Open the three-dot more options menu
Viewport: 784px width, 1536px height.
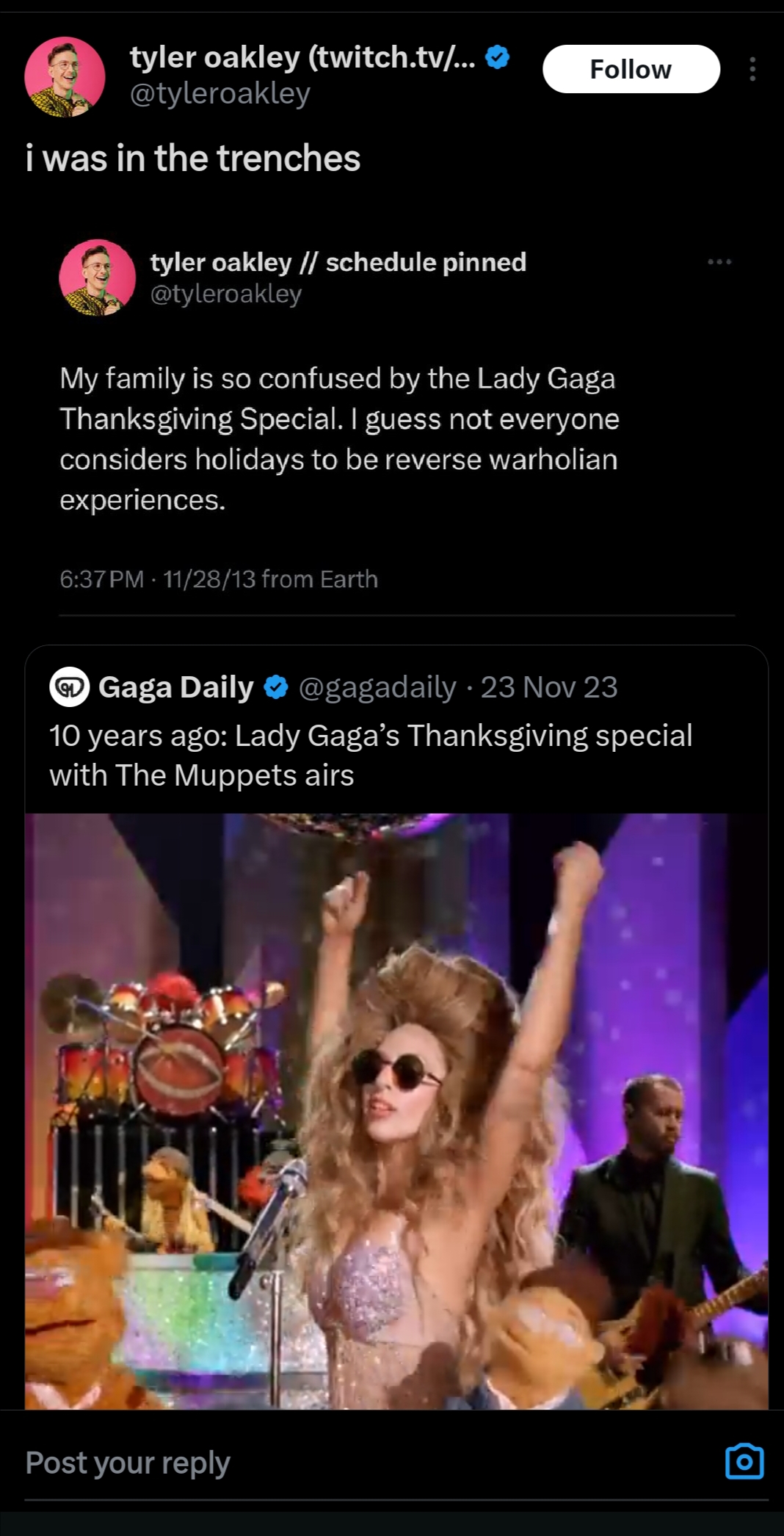(752, 70)
